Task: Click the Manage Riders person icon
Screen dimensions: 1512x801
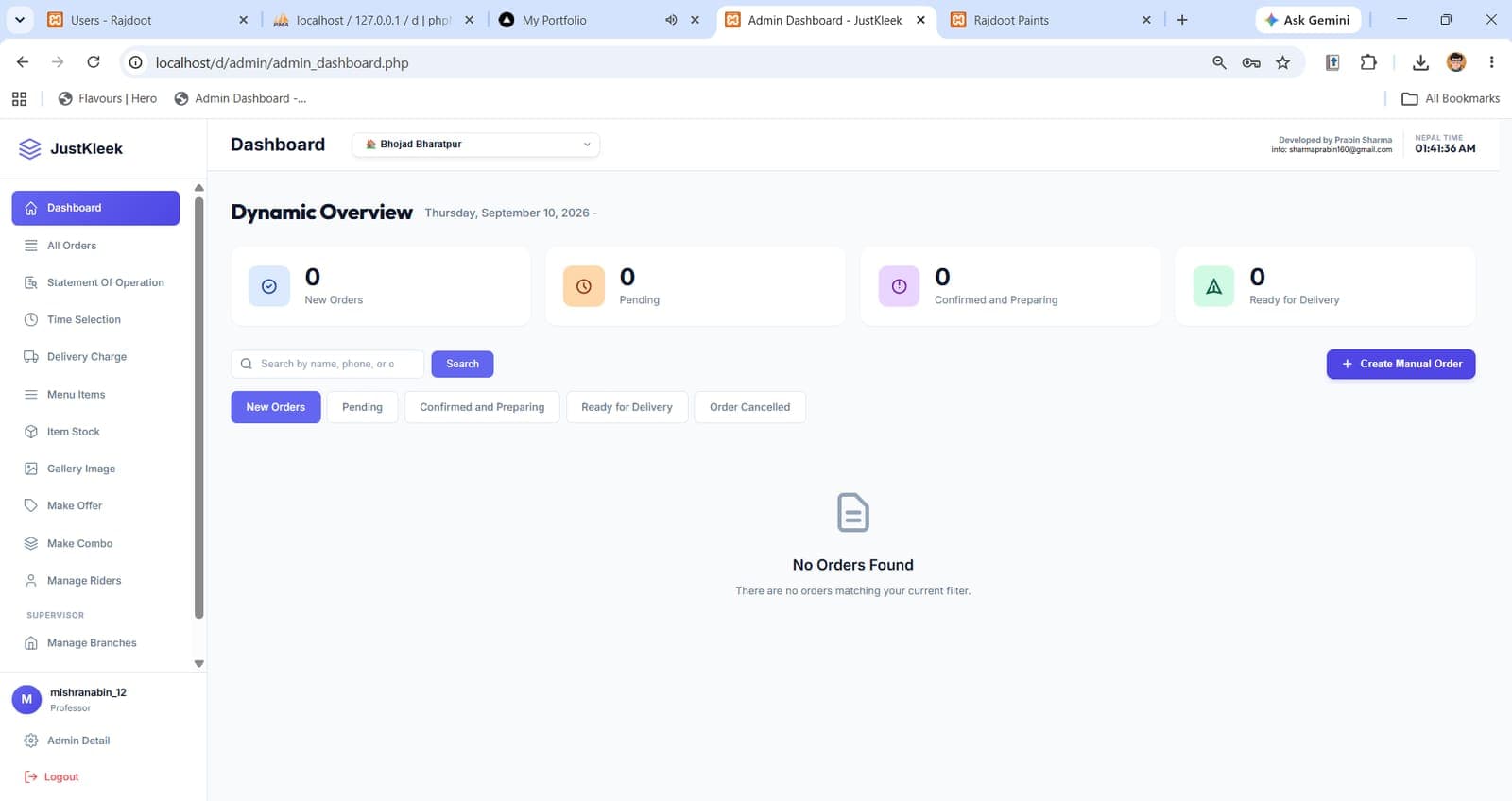Action: pos(31,581)
